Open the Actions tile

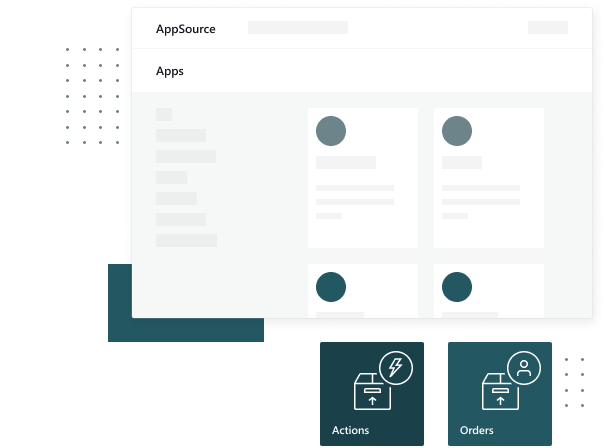(x=372, y=394)
